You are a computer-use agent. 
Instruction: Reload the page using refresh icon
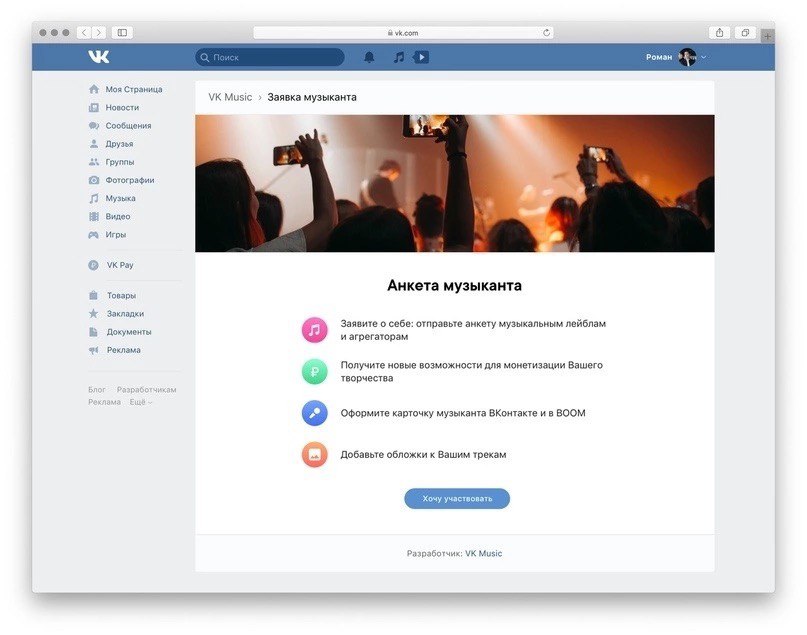(546, 32)
